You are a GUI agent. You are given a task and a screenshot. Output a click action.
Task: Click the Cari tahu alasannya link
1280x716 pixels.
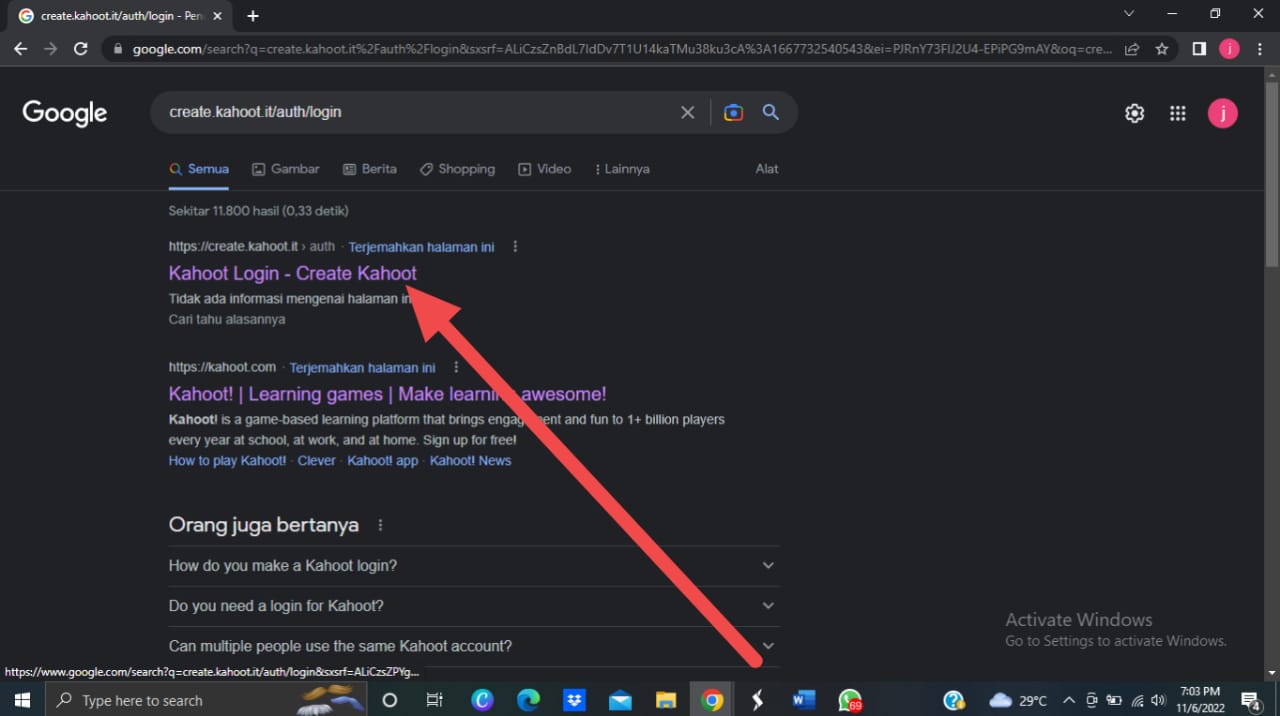coord(227,319)
